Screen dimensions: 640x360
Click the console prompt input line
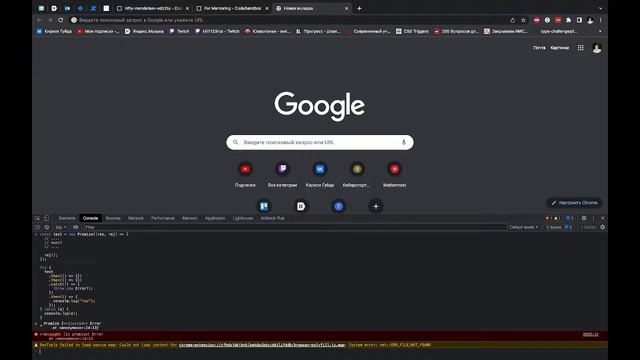(x=320, y=351)
